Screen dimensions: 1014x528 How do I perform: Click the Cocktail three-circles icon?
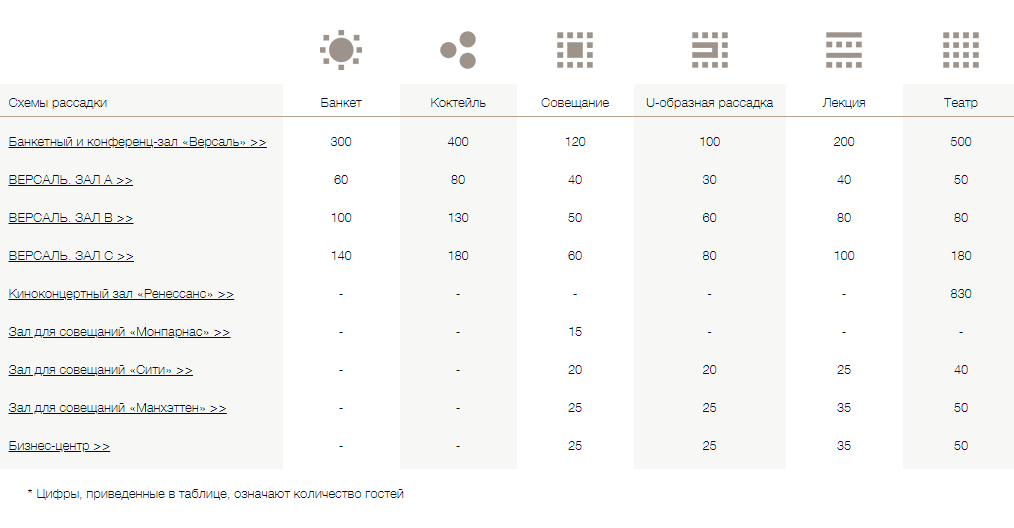pos(458,50)
